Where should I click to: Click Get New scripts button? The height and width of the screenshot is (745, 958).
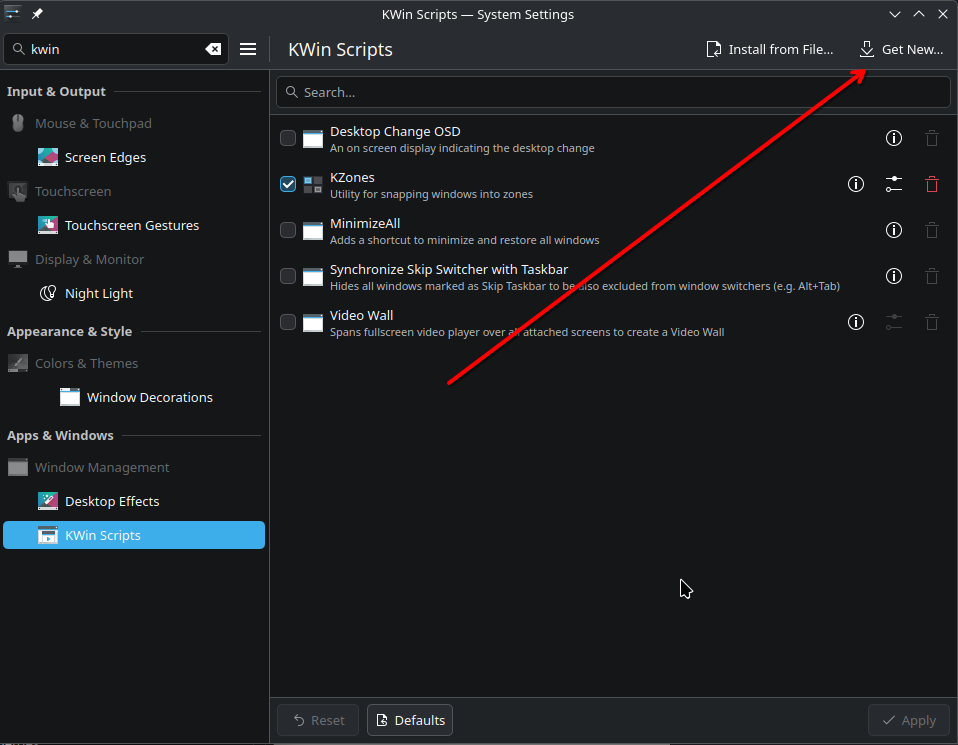pos(901,49)
